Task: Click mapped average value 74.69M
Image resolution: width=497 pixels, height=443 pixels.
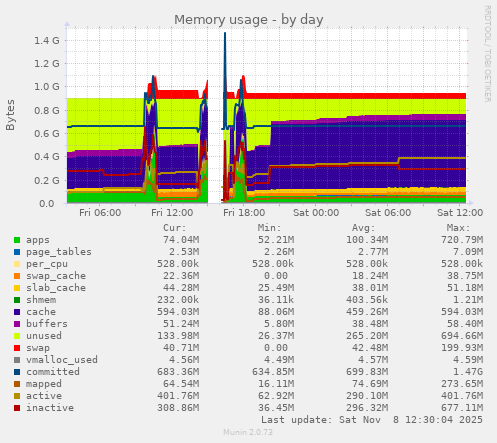Action: point(370,384)
